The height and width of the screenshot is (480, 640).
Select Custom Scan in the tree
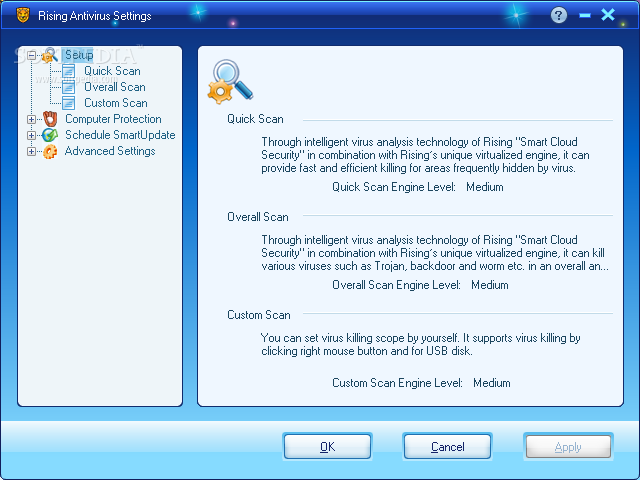click(116, 103)
